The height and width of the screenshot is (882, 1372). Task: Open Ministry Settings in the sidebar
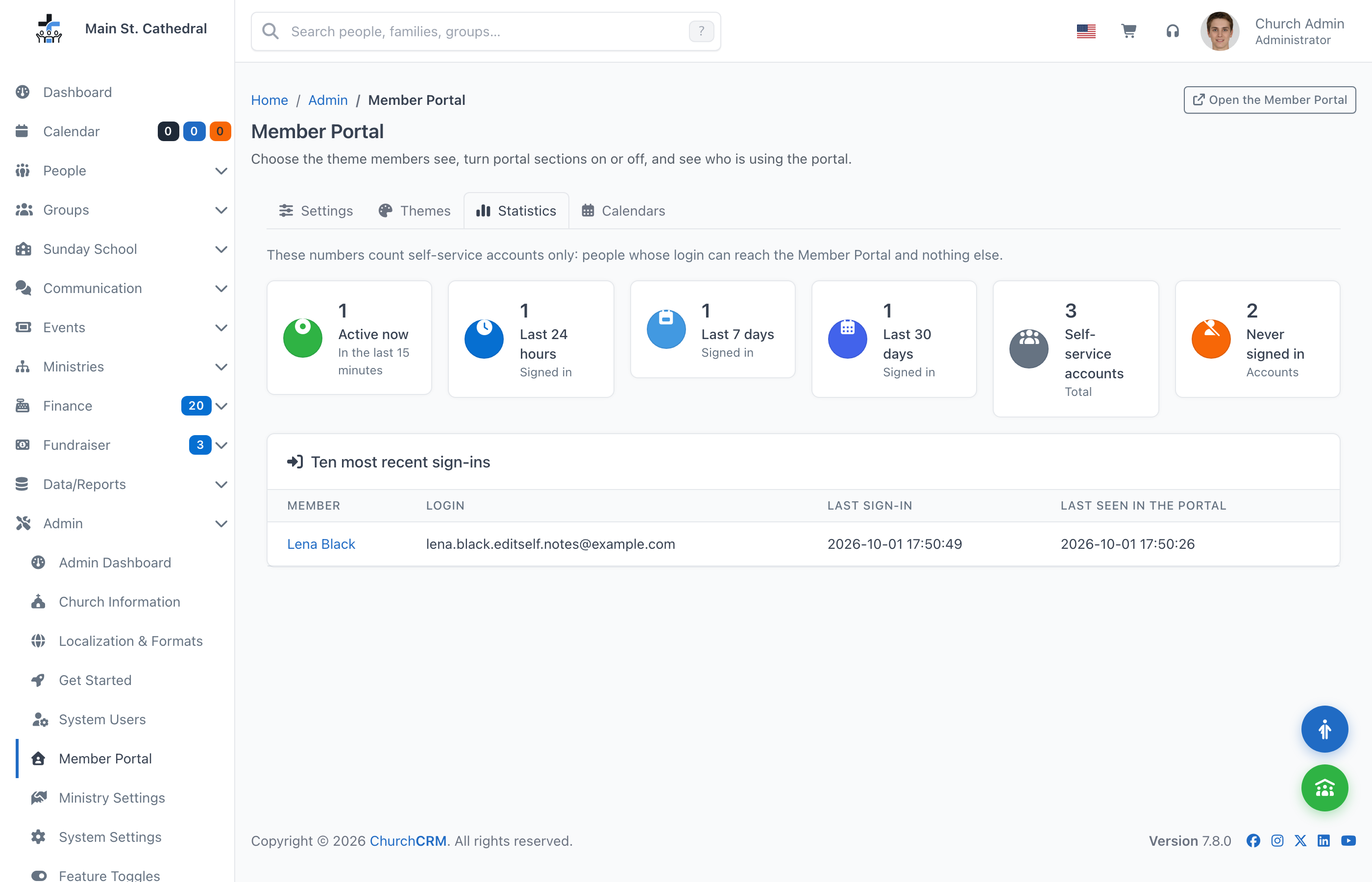pos(118,798)
